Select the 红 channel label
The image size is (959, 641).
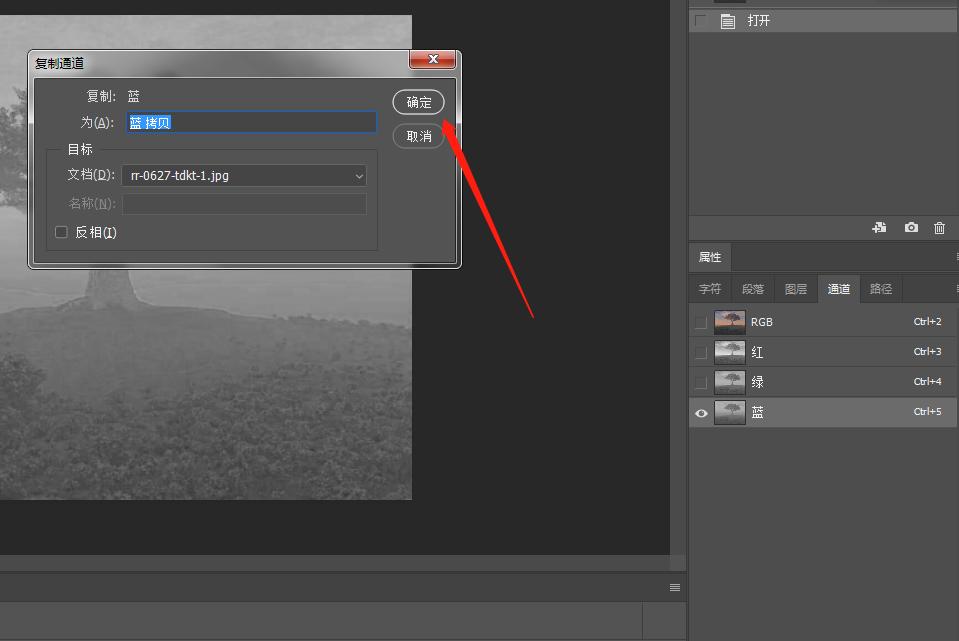coord(757,352)
